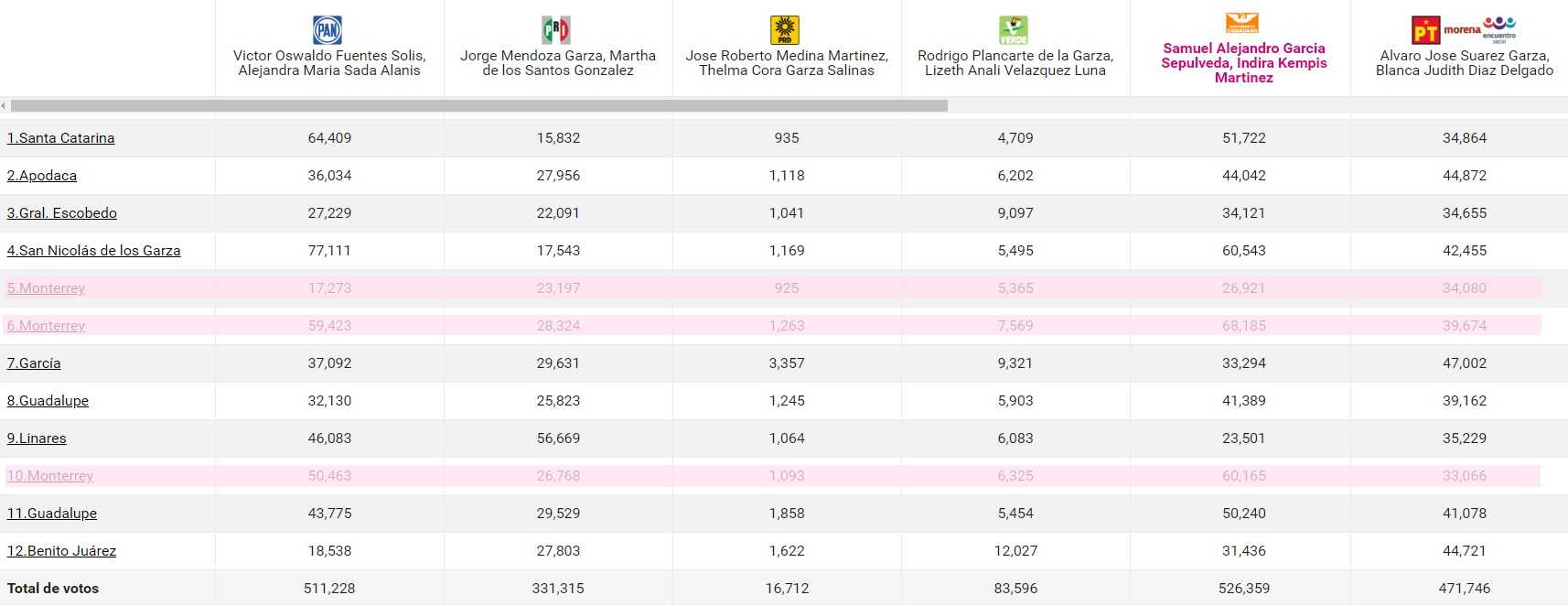Viewport: 1568px width, 606px height.
Task: Click the Encuentro Social logo
Action: 1499,27
